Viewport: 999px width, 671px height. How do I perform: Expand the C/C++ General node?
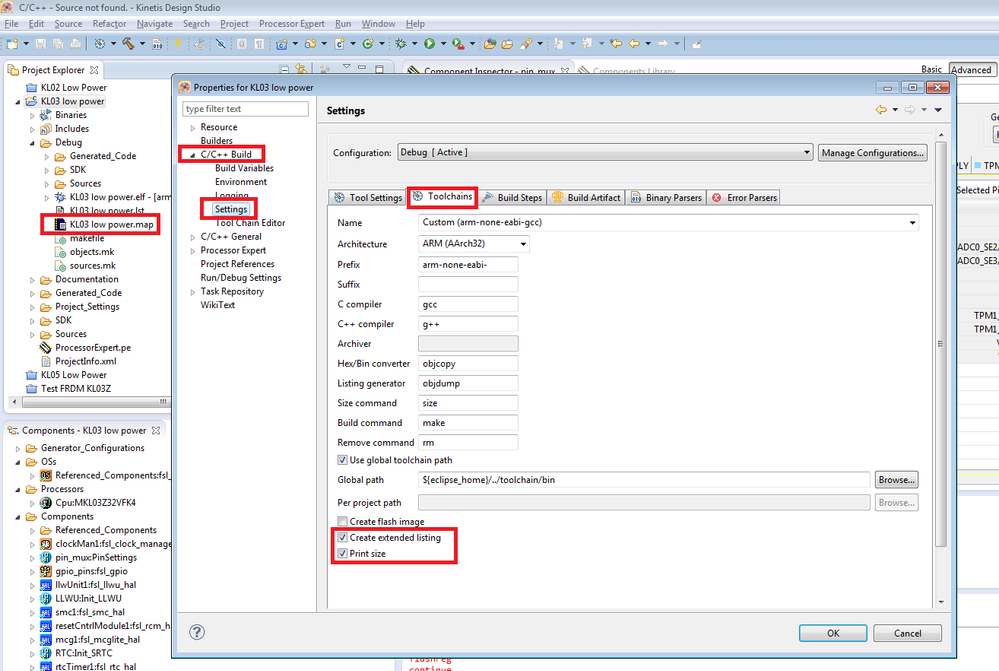click(192, 237)
